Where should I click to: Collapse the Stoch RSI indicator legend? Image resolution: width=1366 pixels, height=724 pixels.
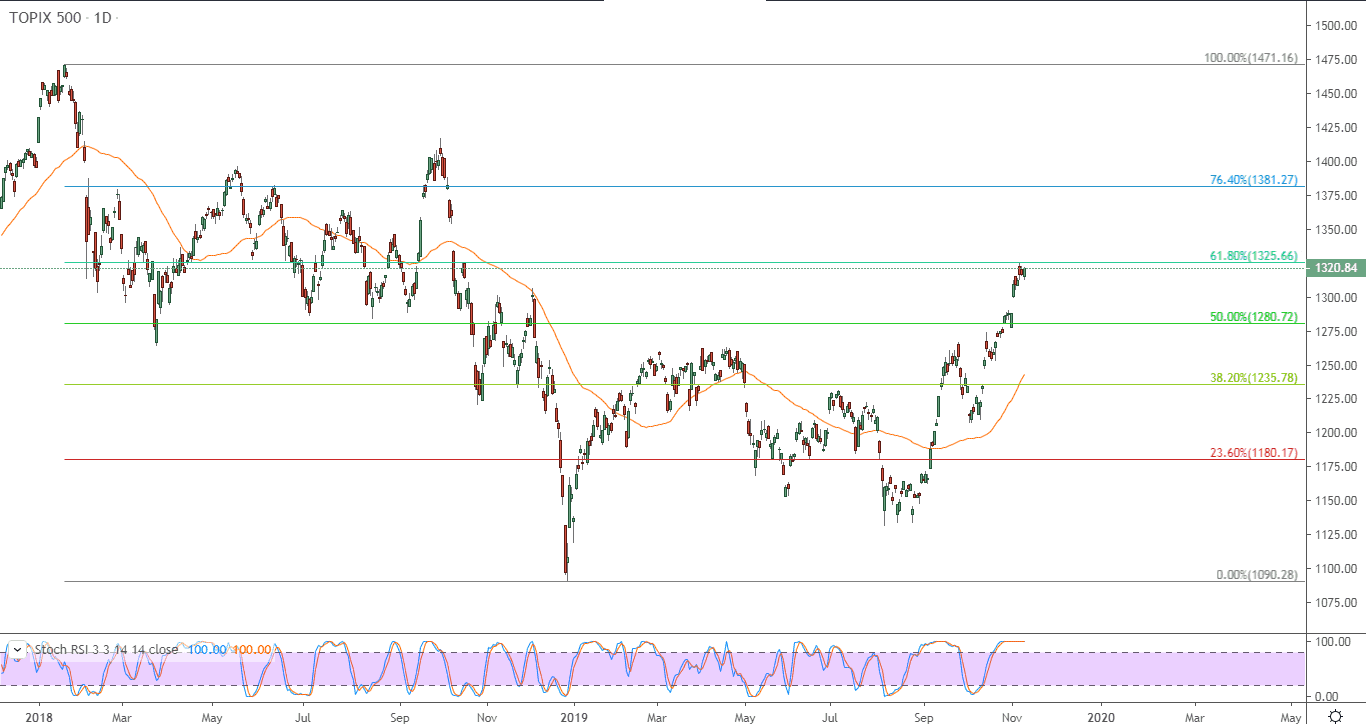pos(16,649)
